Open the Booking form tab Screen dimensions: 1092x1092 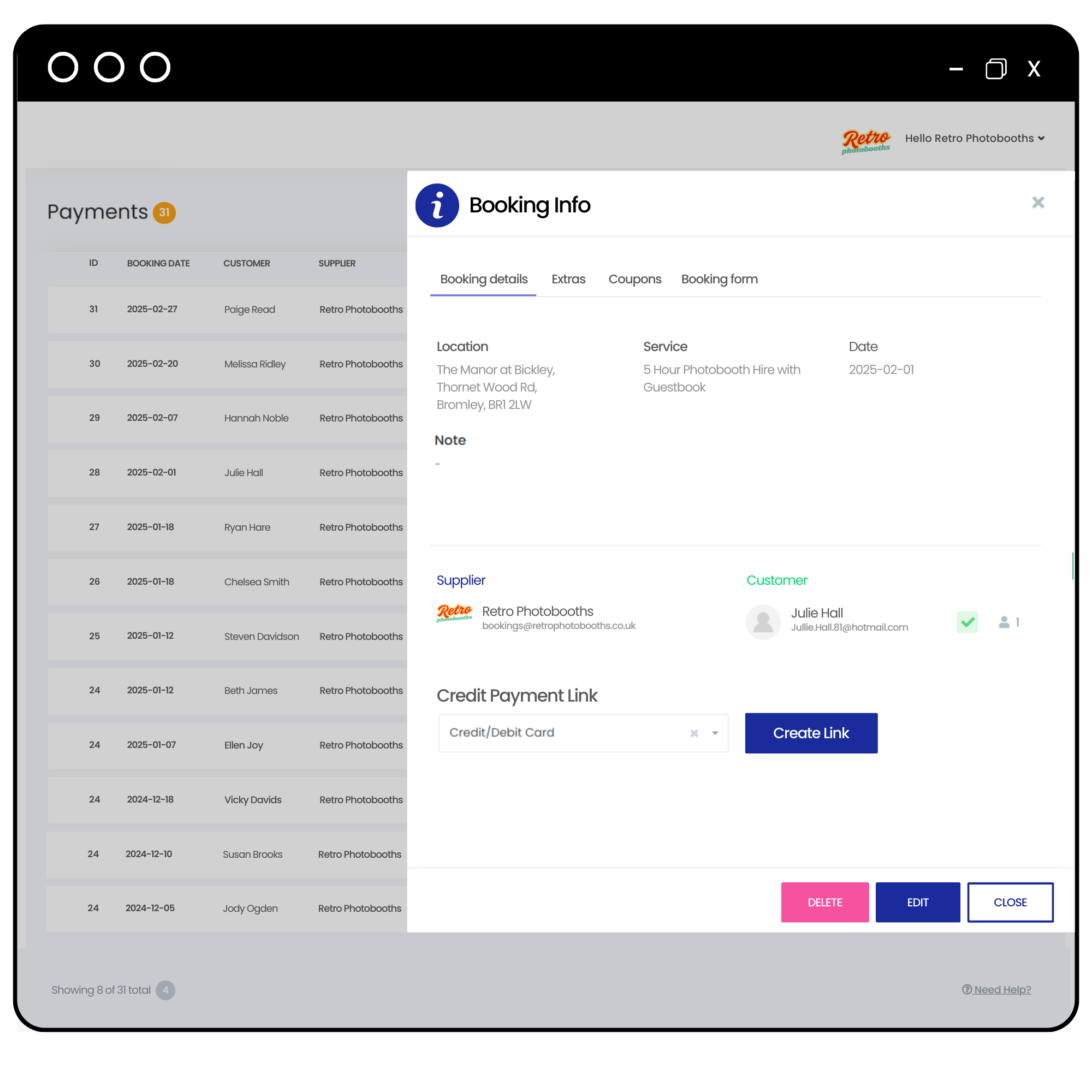pos(720,279)
